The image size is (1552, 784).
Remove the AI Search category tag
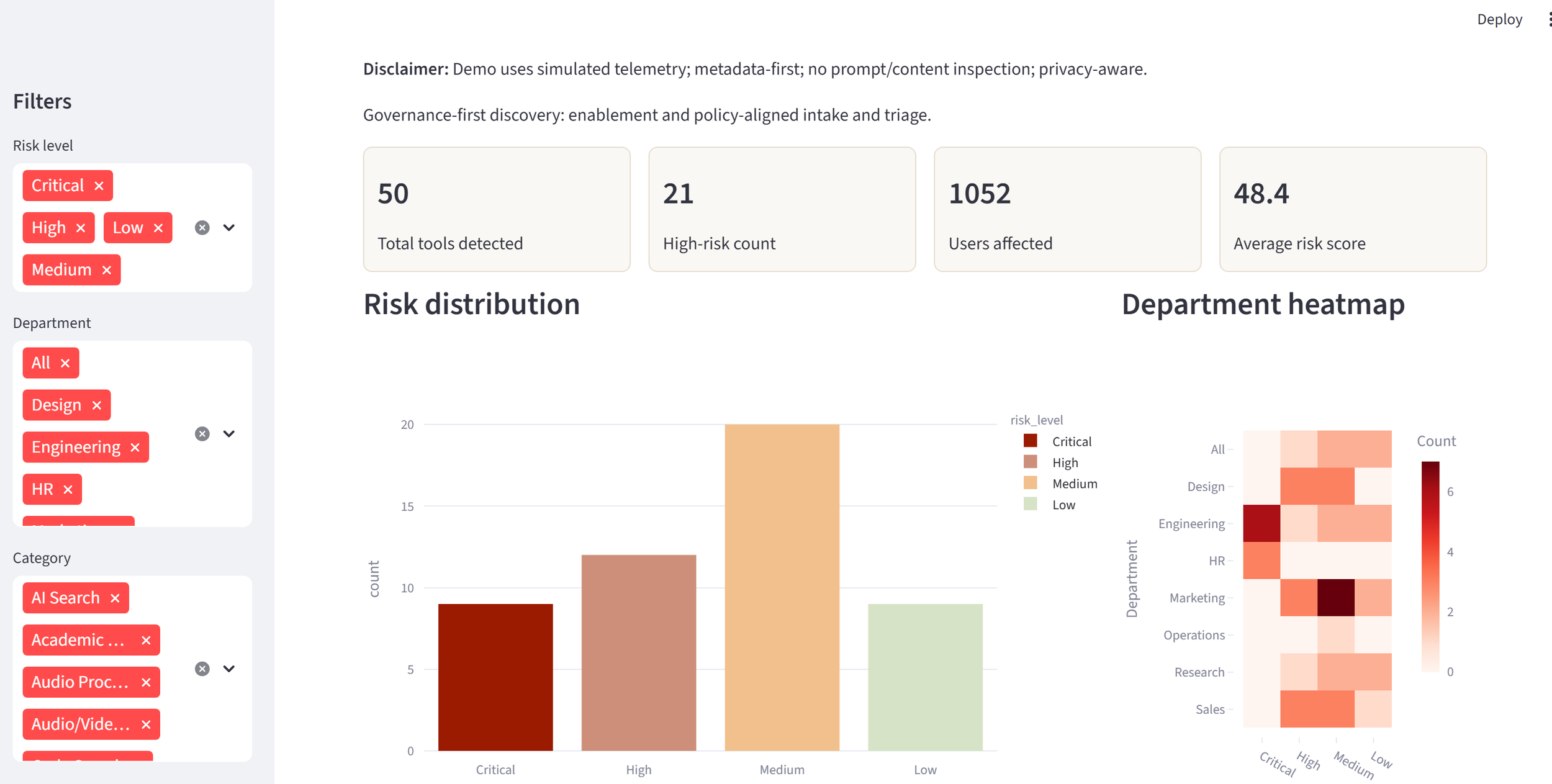tap(115, 598)
